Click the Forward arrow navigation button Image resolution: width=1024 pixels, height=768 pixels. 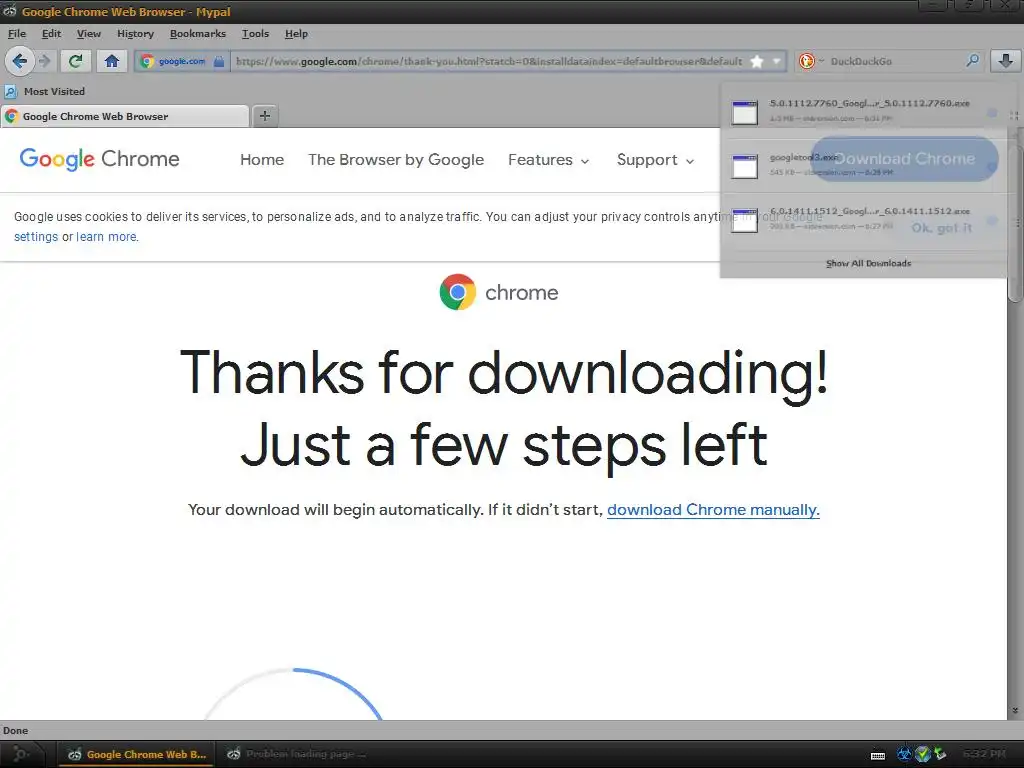tap(45, 61)
